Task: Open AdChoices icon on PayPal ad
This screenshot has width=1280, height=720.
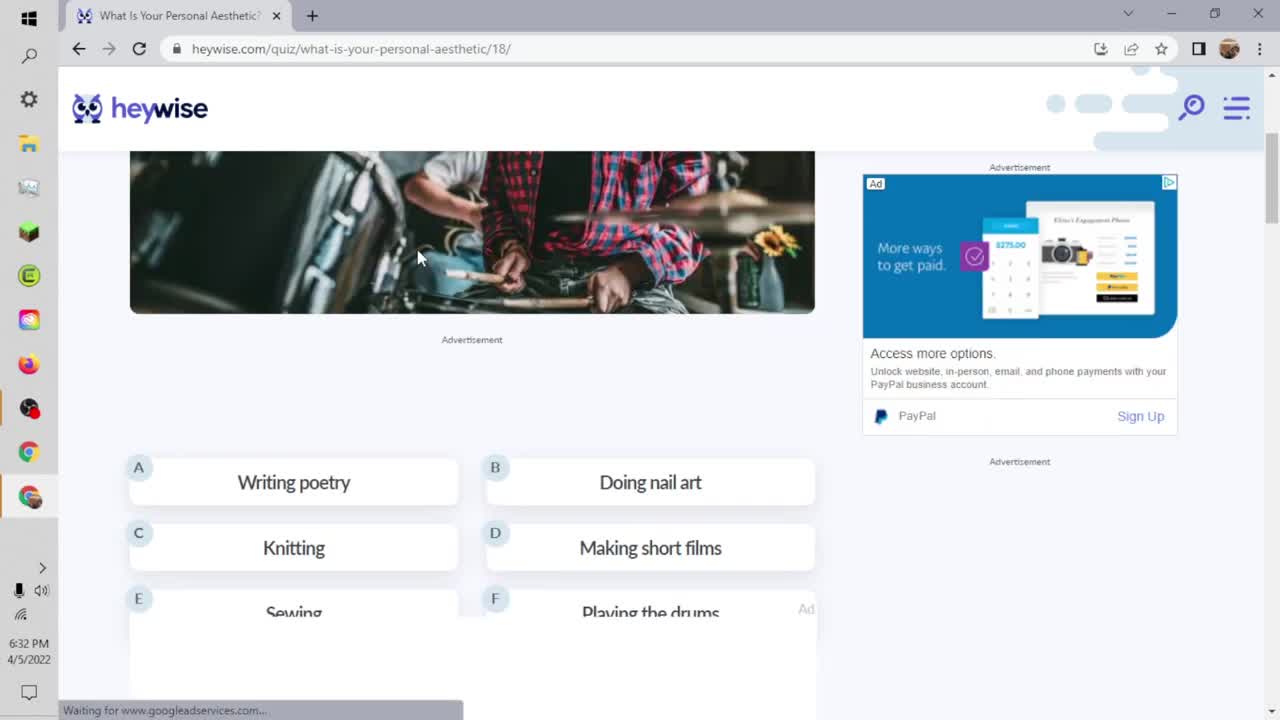Action: click(1168, 182)
